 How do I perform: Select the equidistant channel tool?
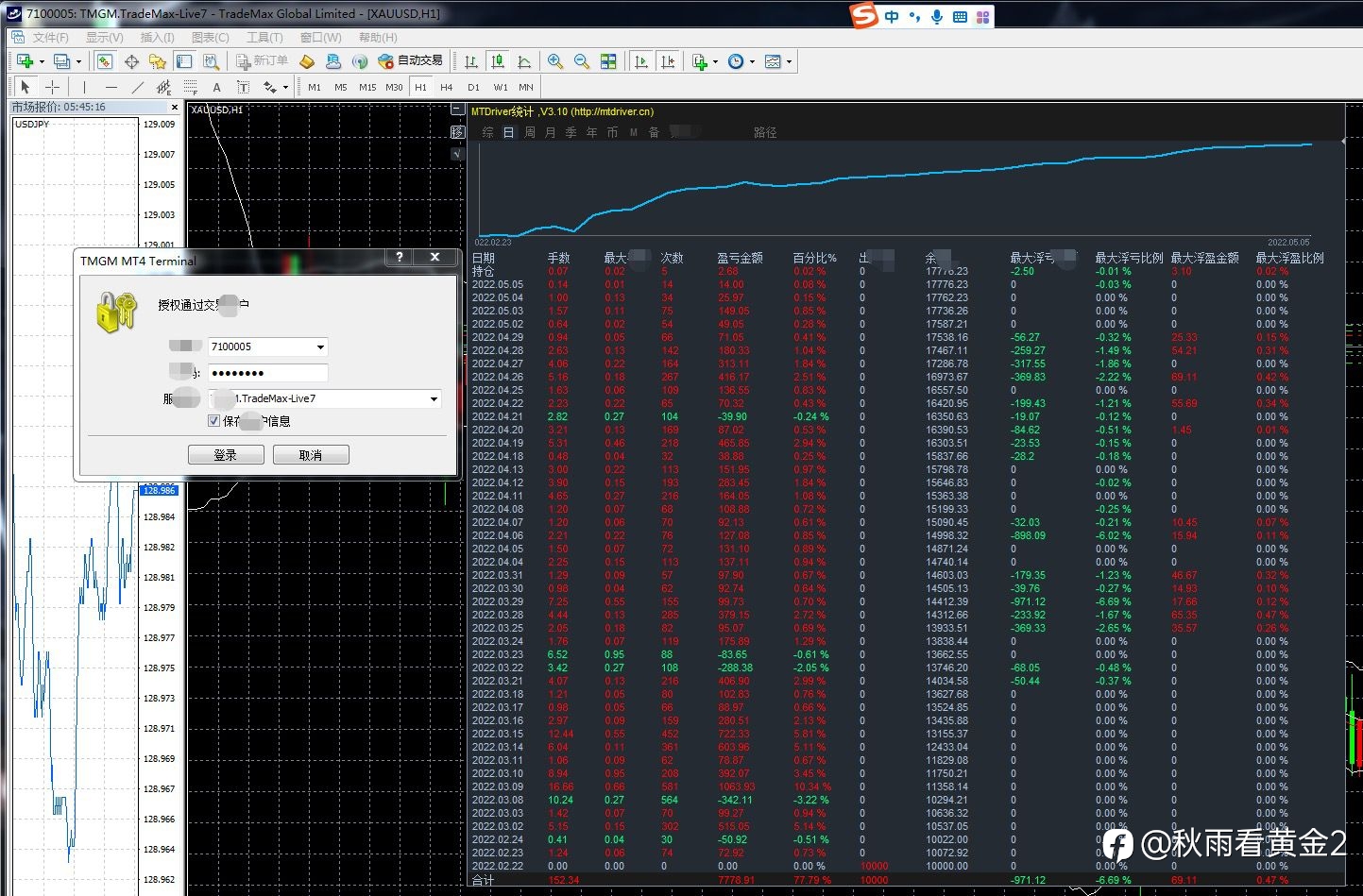pyautogui.click(x=163, y=87)
